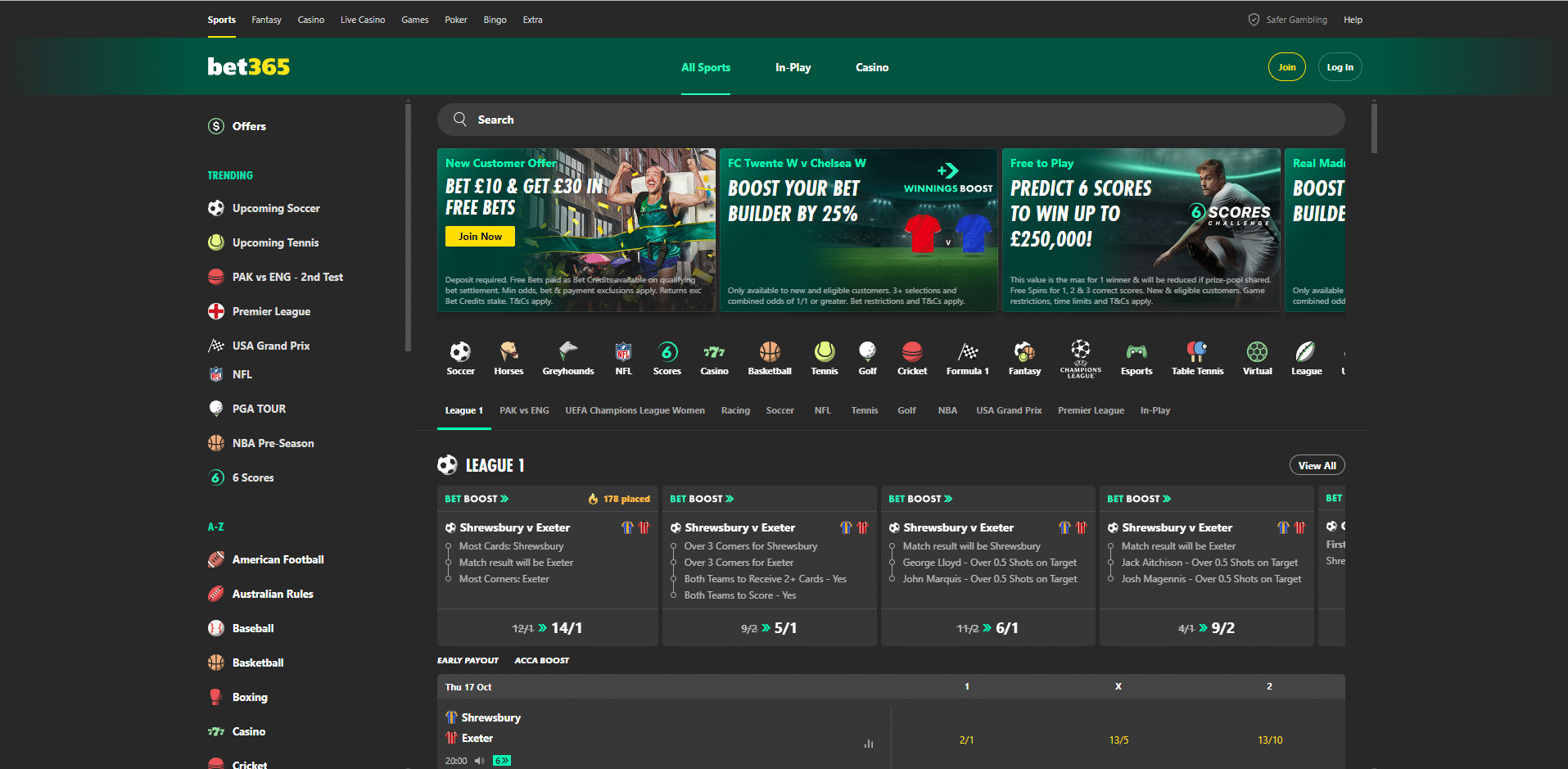Open the In-Play header tab
The width and height of the screenshot is (1568, 769).
pos(793,67)
